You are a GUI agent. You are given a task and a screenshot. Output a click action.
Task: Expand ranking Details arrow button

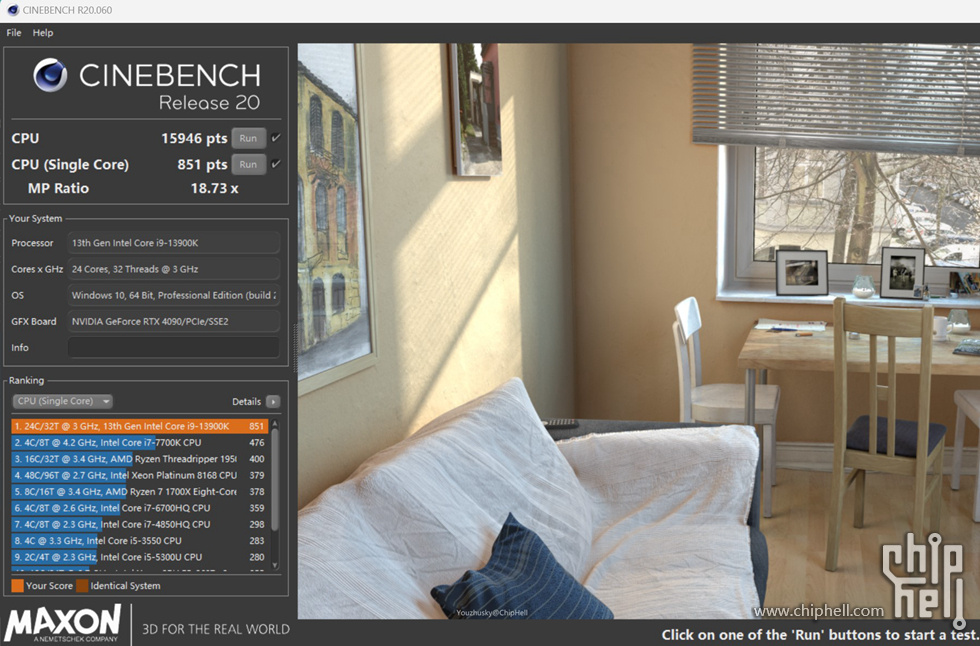(273, 402)
